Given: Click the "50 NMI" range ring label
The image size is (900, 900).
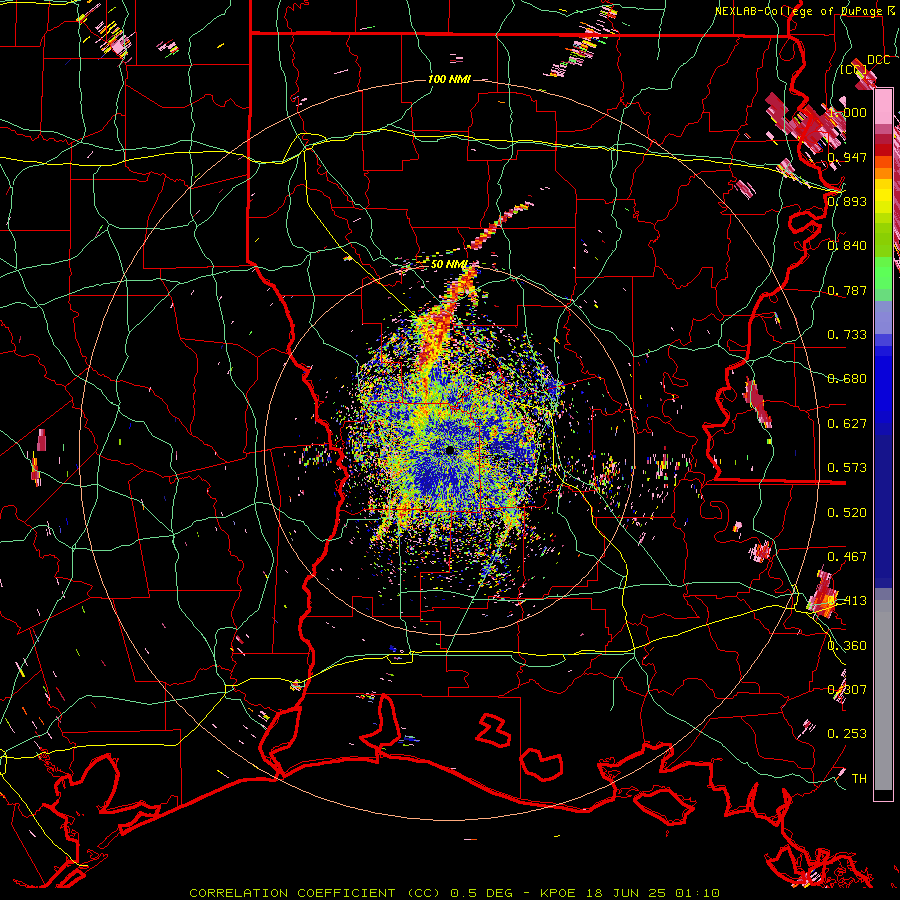Looking at the screenshot, I should tap(449, 265).
